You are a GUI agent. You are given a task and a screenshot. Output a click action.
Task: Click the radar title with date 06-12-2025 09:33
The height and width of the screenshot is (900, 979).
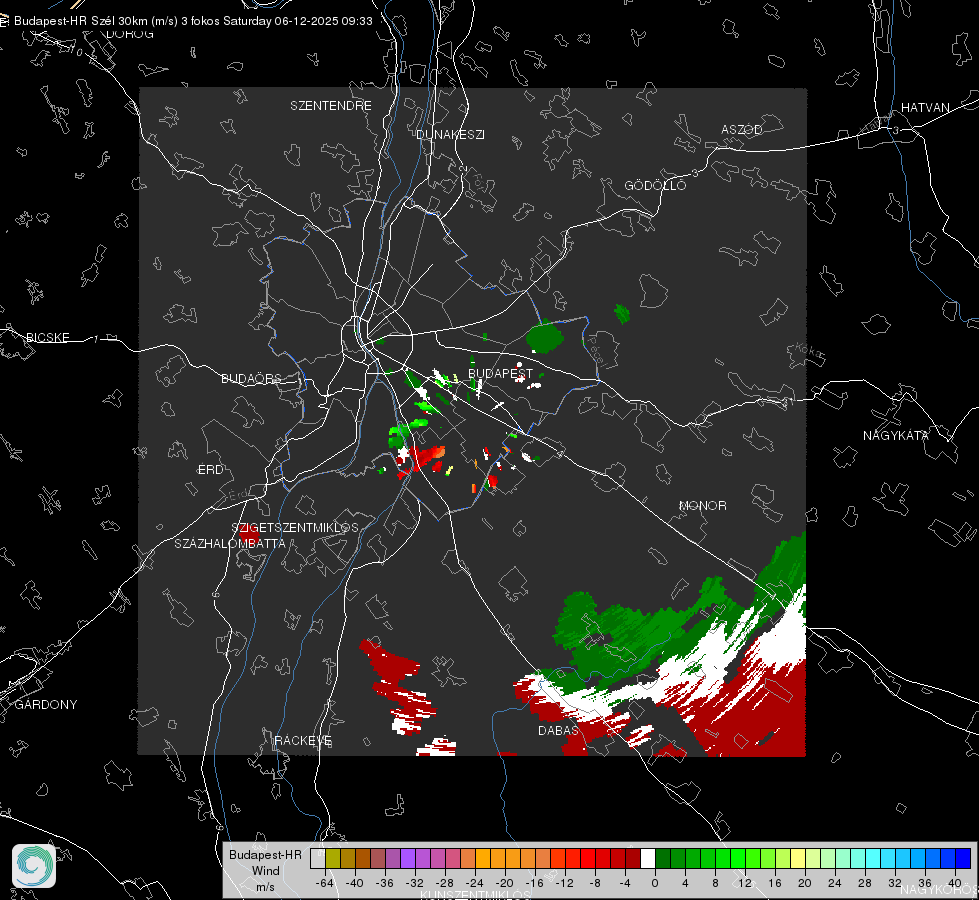point(193,21)
